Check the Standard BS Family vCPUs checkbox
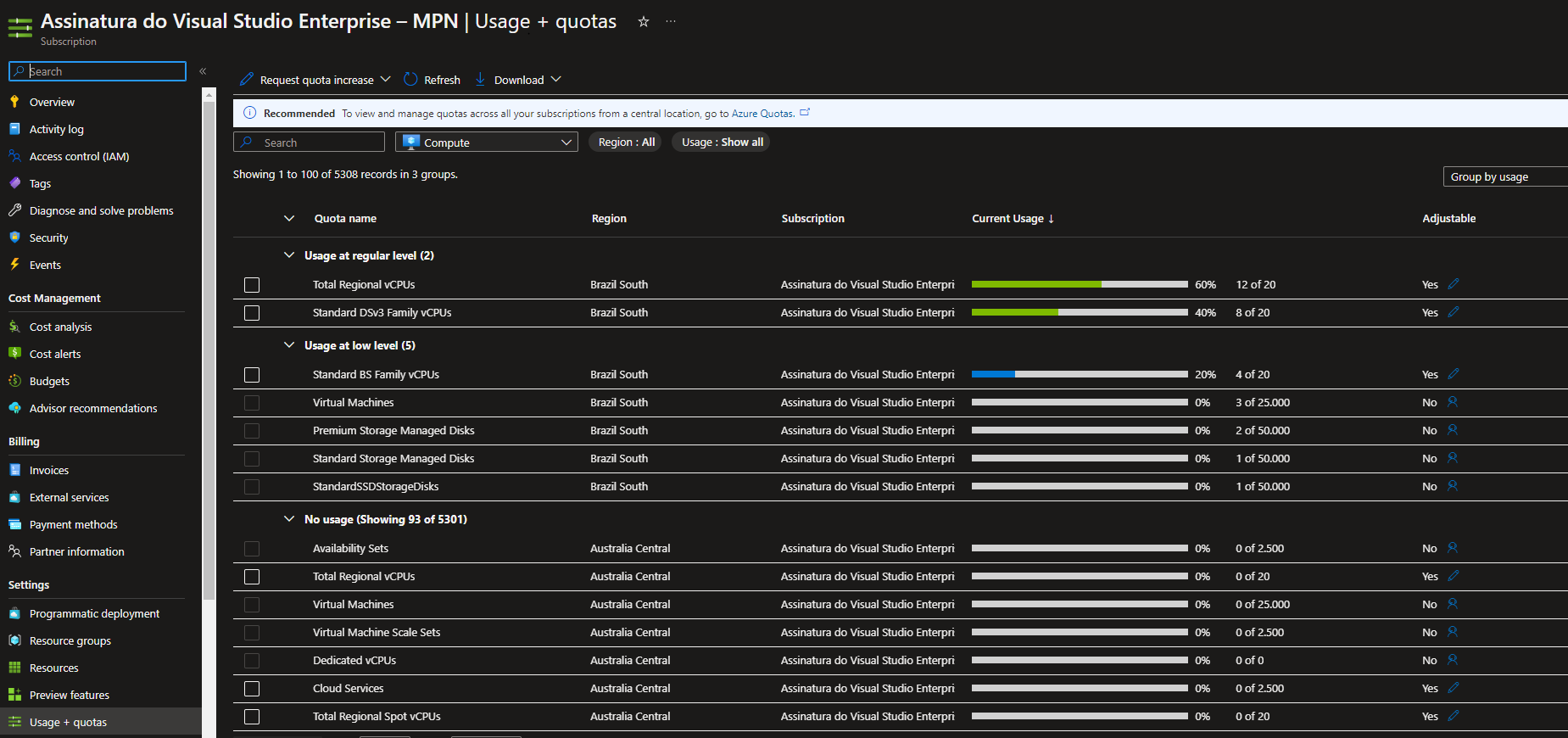 click(x=252, y=375)
